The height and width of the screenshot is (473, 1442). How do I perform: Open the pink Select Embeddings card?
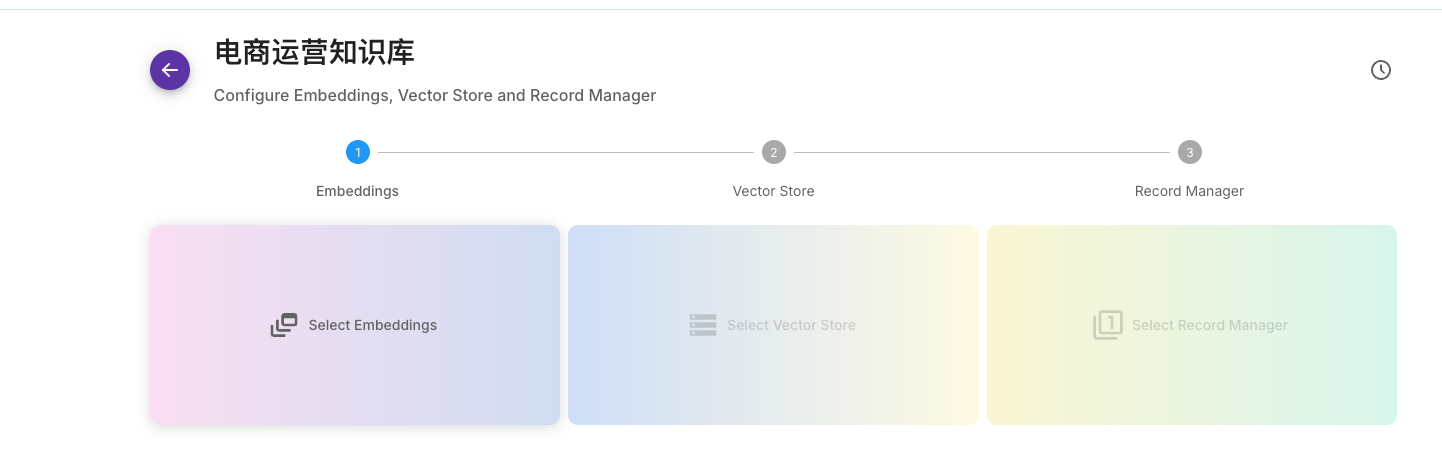pyautogui.click(x=355, y=380)
